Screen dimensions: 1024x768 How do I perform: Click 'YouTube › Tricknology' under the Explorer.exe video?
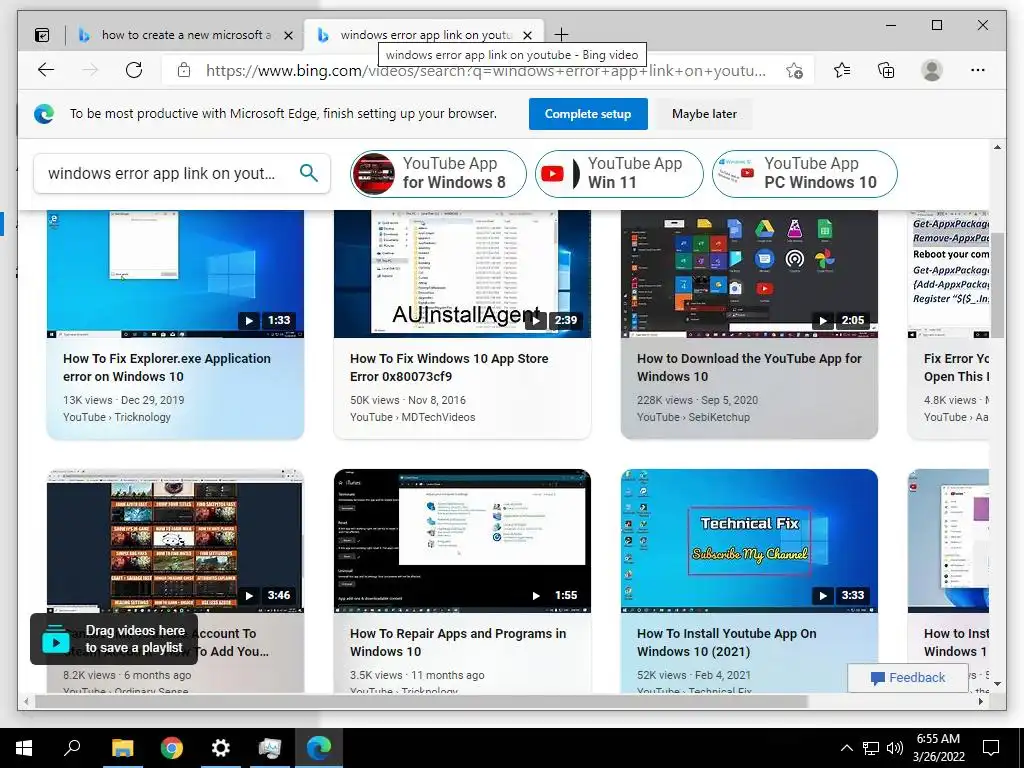117,417
